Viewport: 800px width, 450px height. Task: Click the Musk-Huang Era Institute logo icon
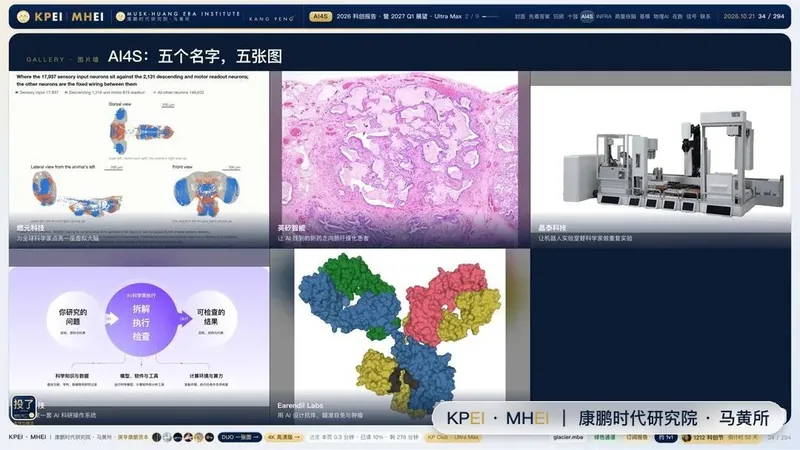(x=120, y=17)
